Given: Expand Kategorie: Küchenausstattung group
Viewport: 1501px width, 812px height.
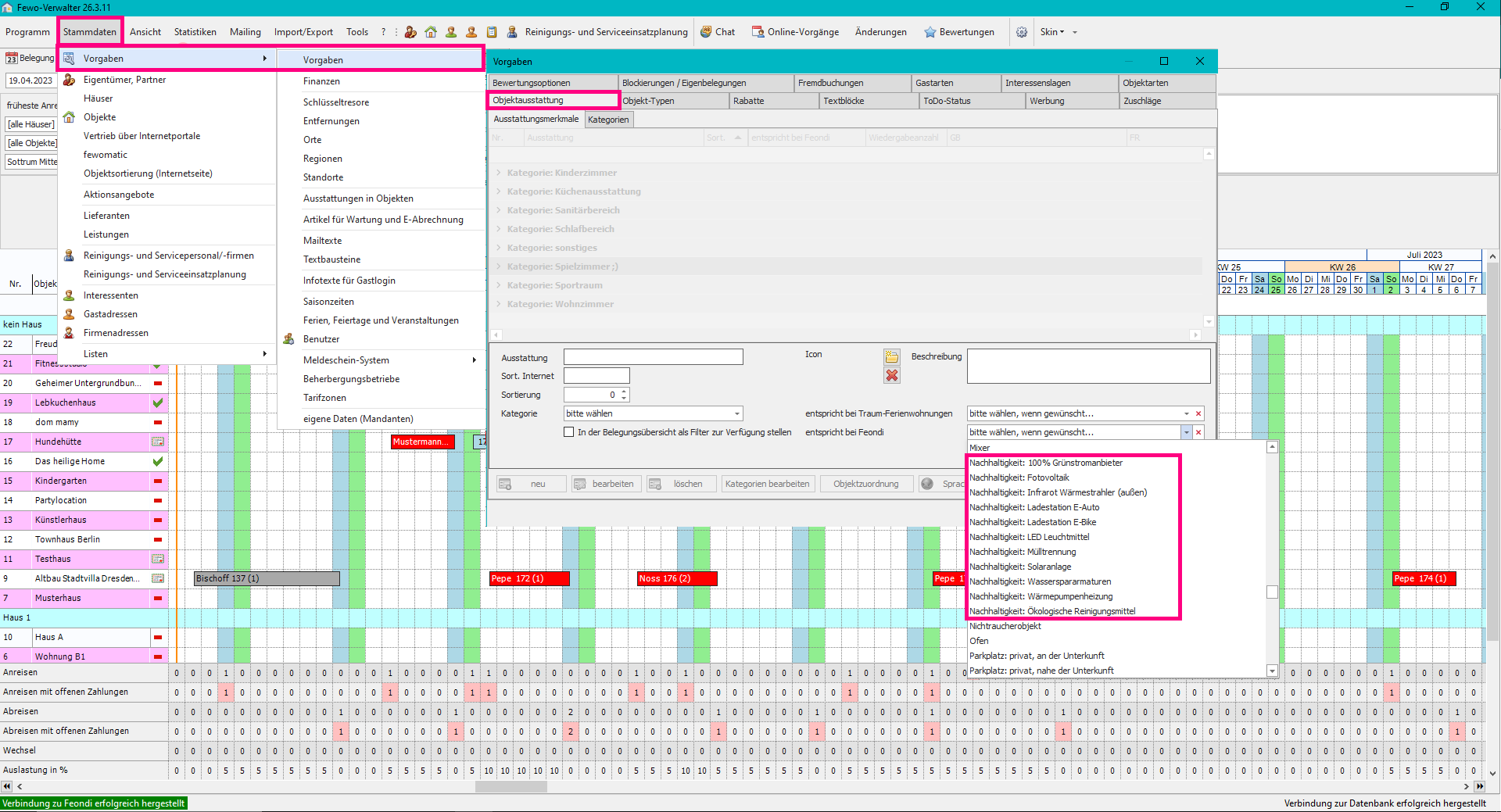Looking at the screenshot, I should tap(499, 191).
